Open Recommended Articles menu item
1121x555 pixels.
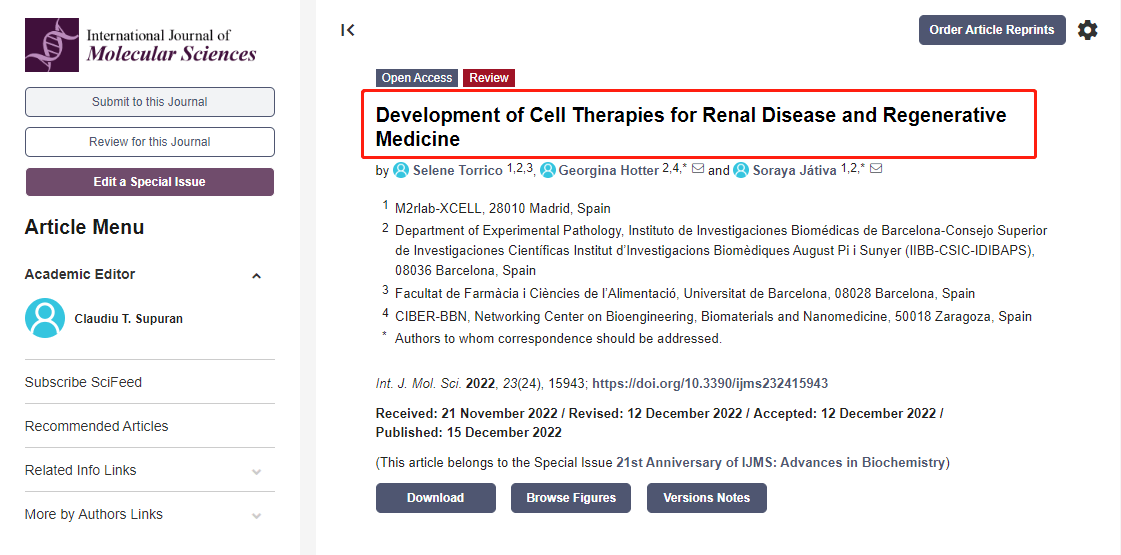pyautogui.click(x=96, y=426)
